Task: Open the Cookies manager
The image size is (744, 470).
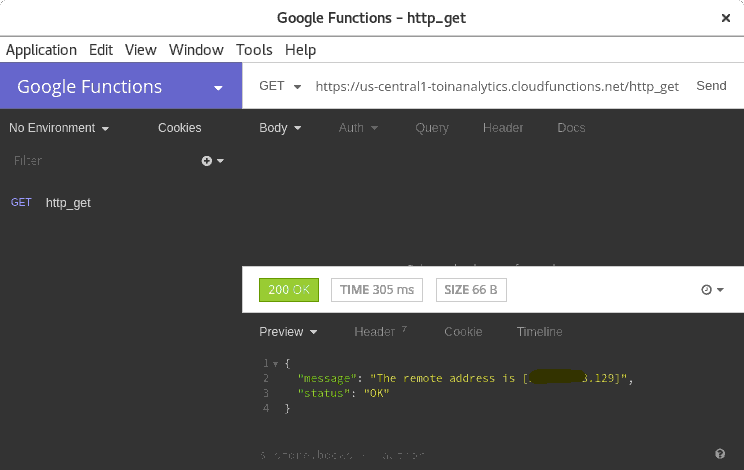Action: (x=179, y=128)
